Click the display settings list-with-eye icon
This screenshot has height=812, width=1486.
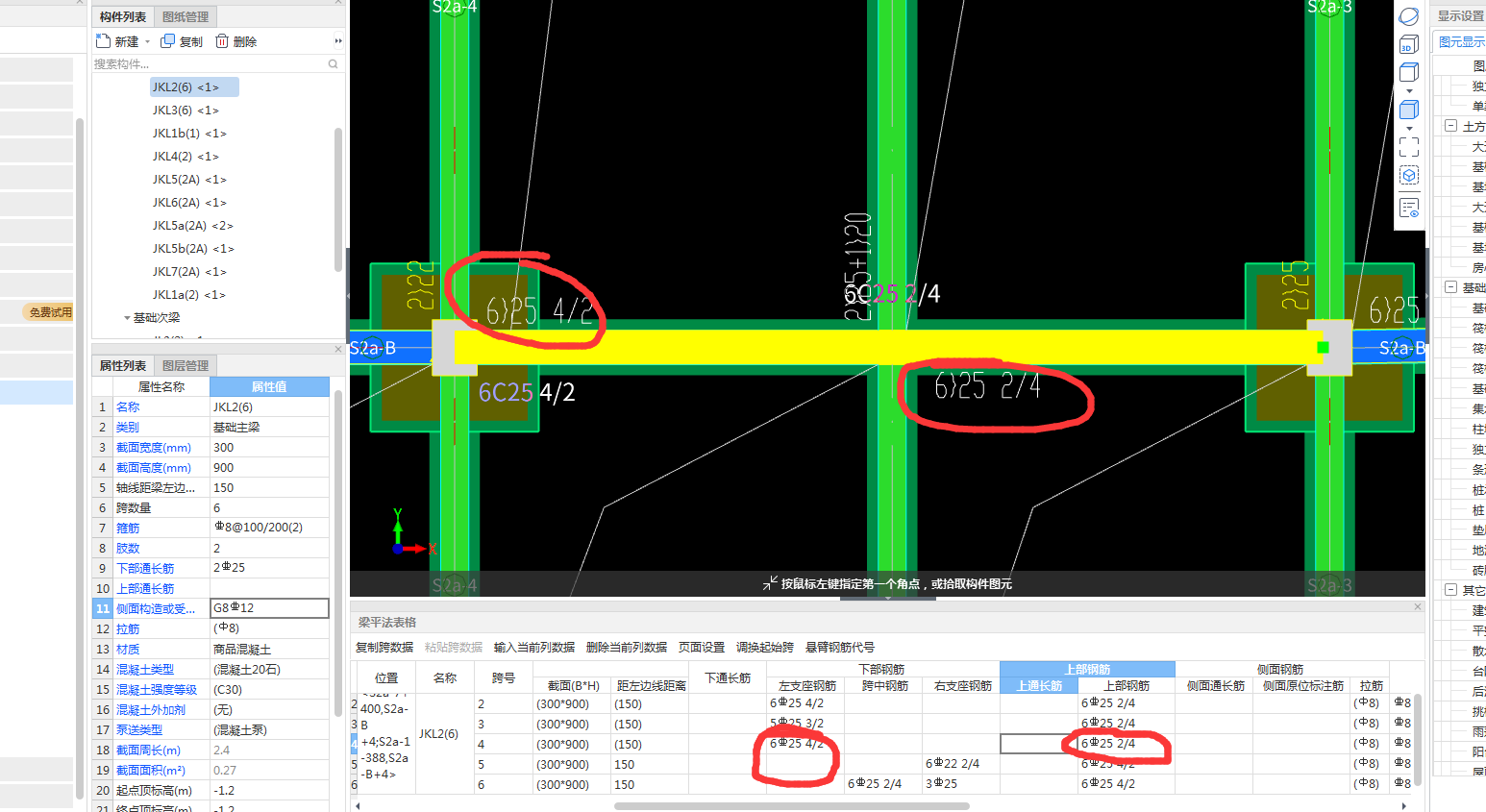coord(1409,208)
